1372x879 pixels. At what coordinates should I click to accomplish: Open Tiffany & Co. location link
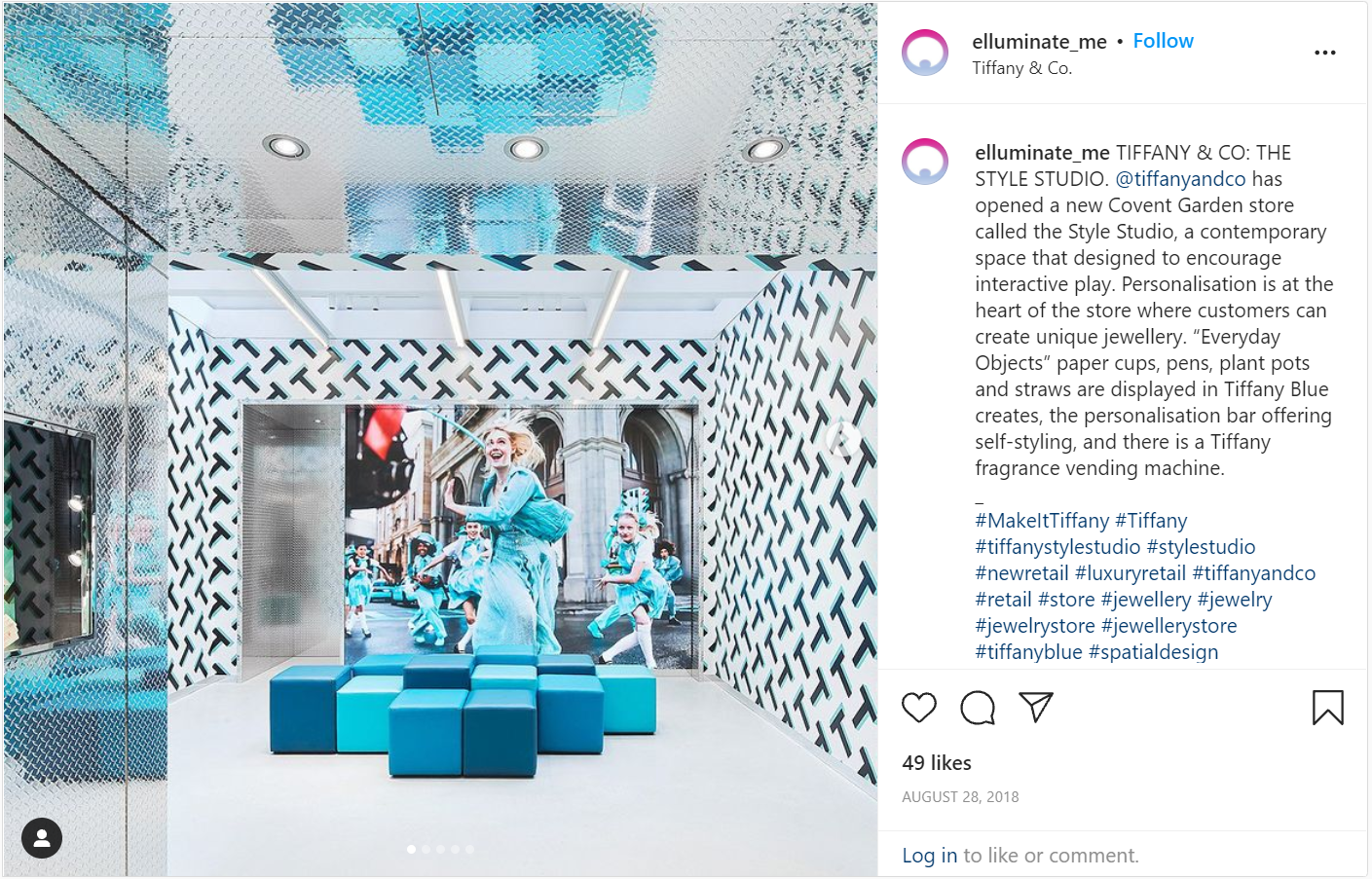pyautogui.click(x=1021, y=68)
